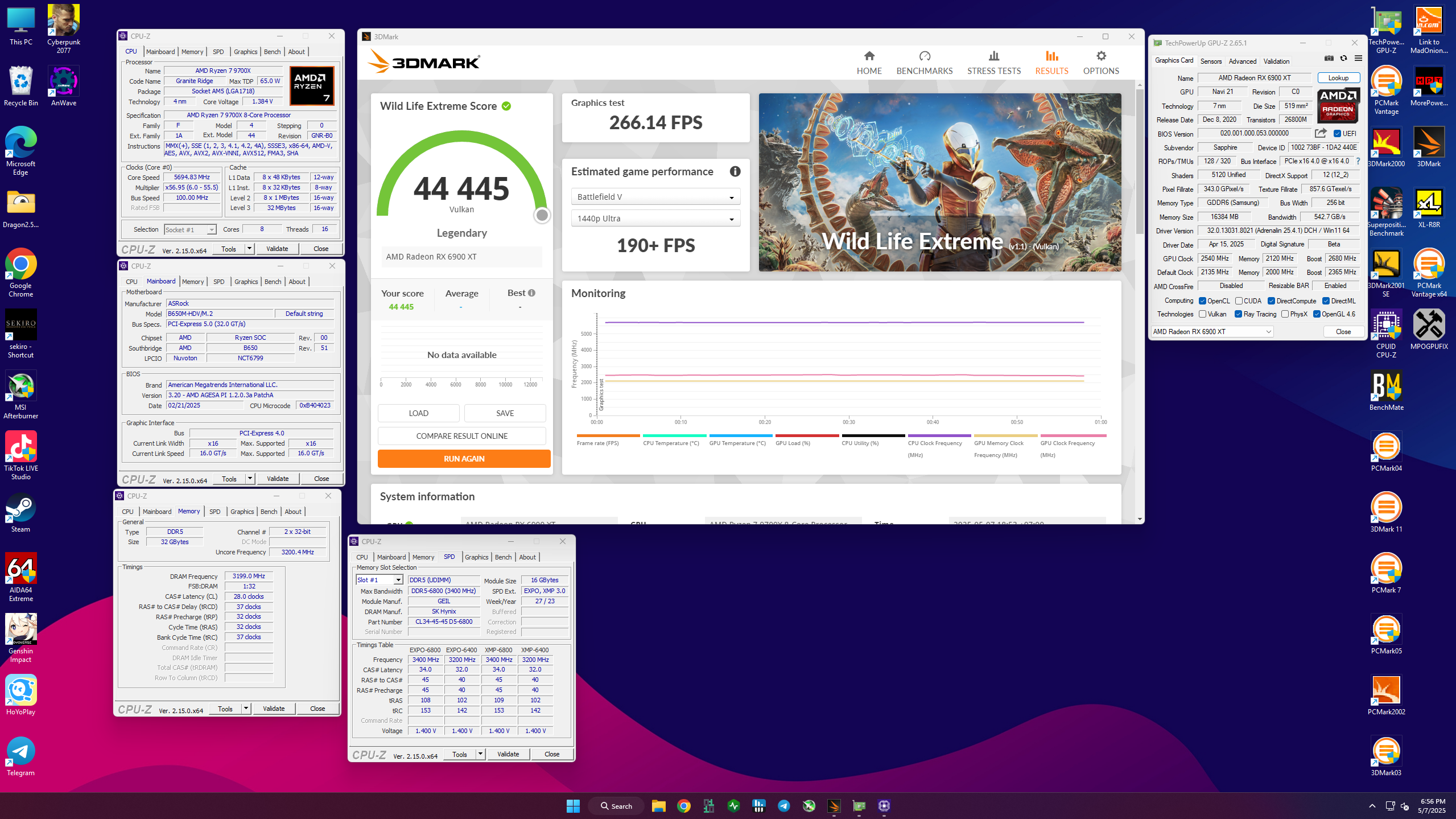The image size is (1456, 819).
Task: Open Battlefield V game dropdown
Action: click(655, 197)
